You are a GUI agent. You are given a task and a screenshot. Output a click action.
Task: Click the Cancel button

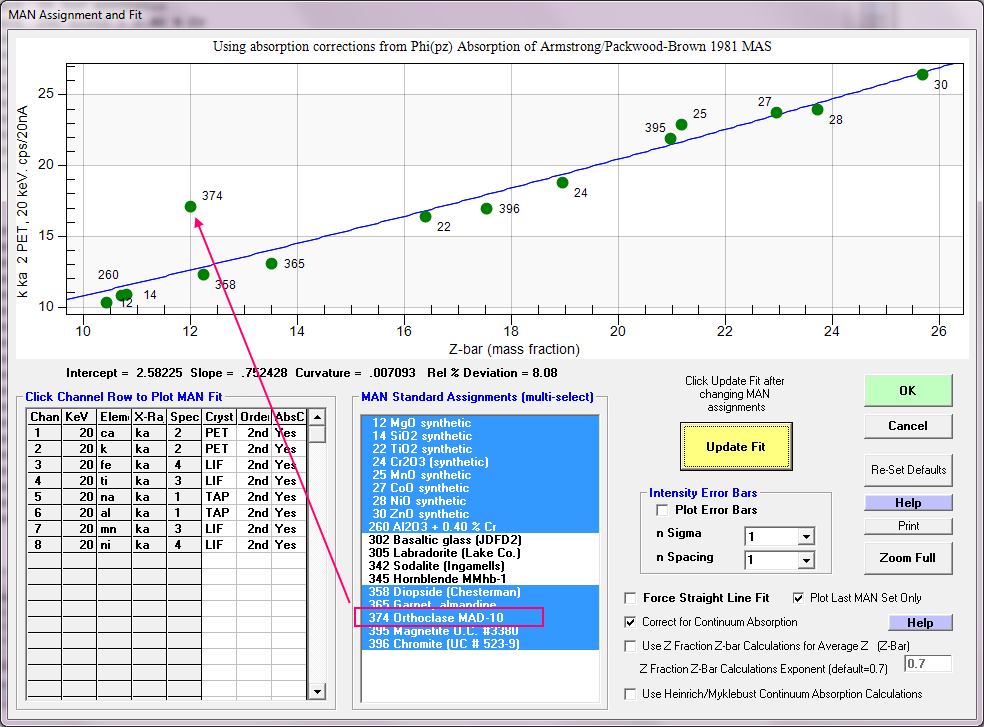coord(908,426)
